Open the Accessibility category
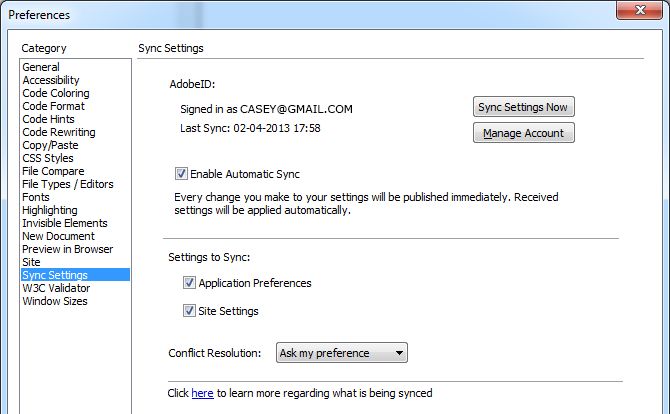 pos(51,80)
